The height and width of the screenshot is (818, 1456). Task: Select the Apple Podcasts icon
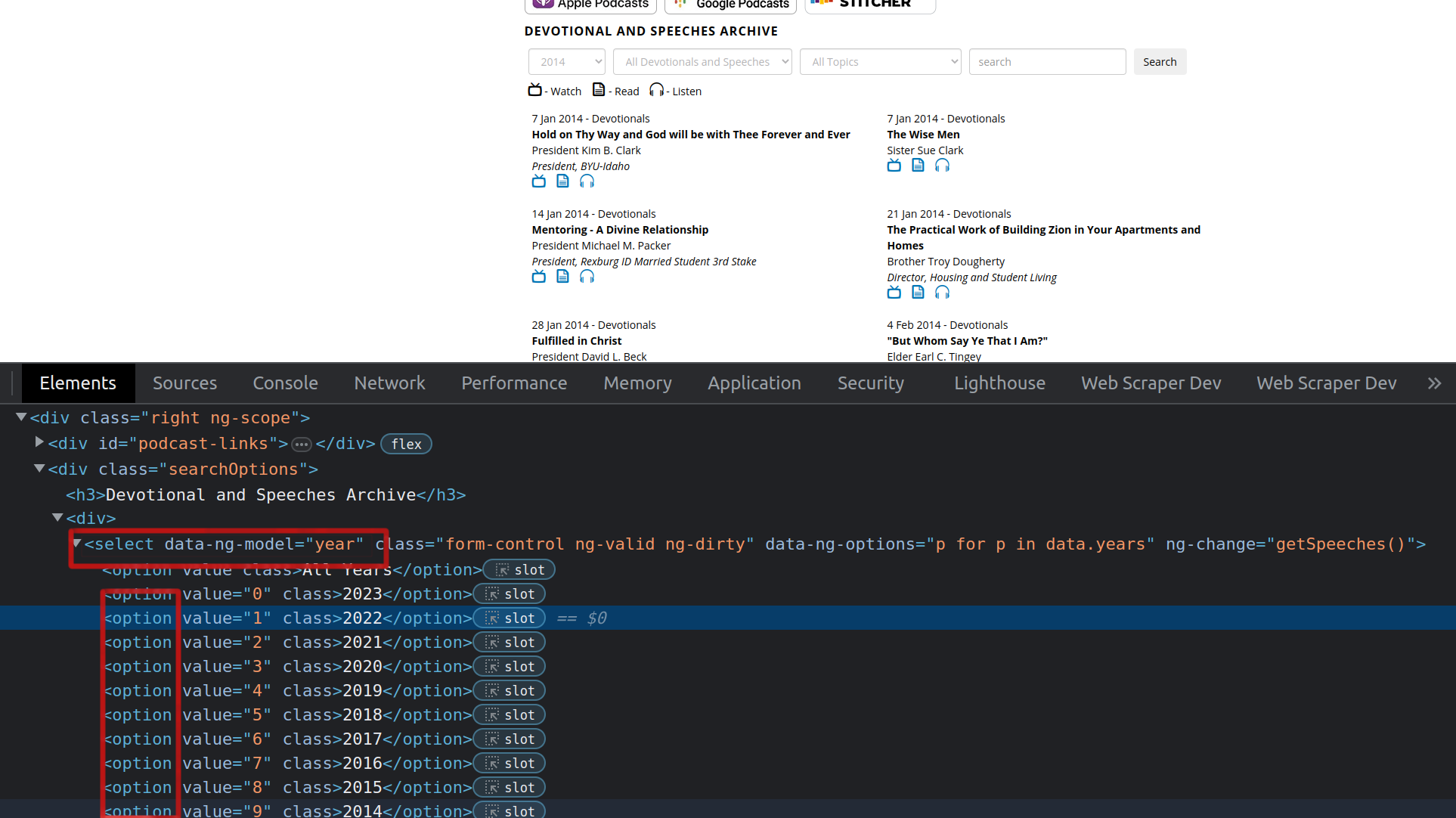click(590, 4)
